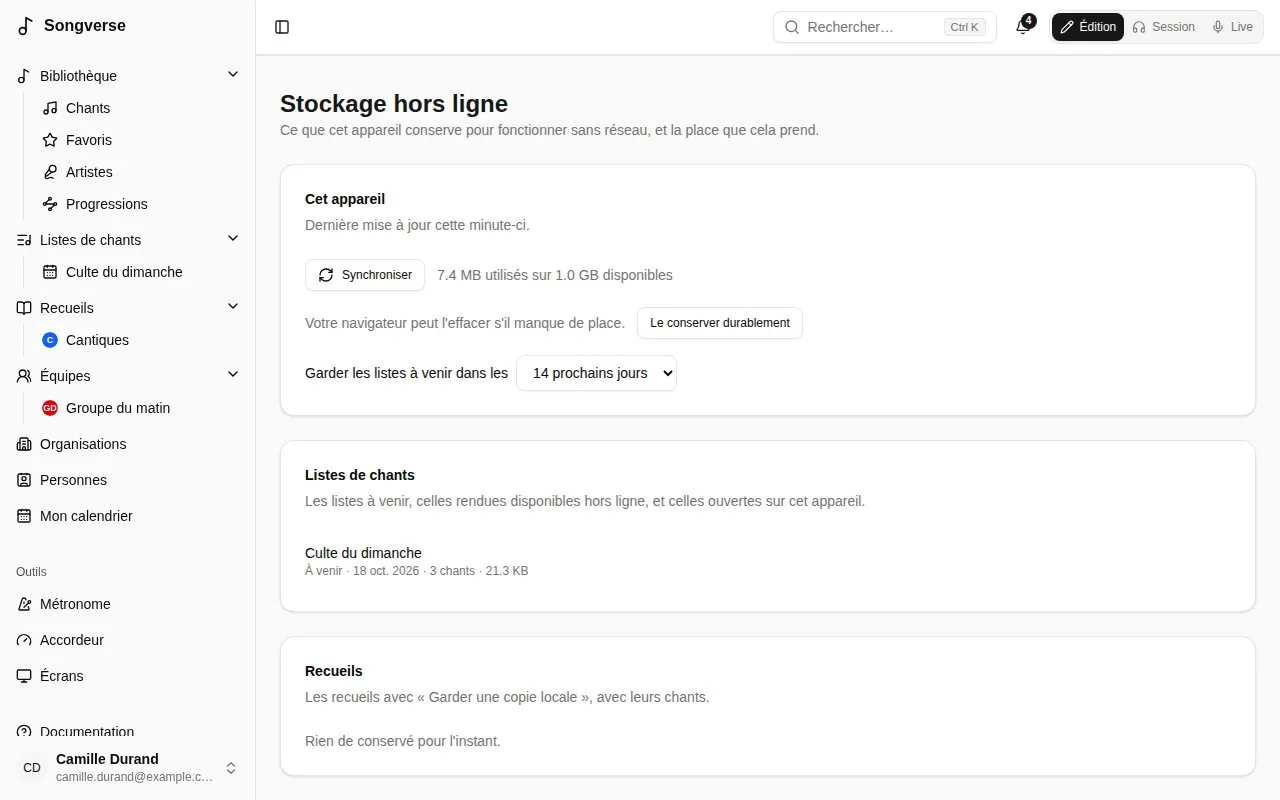Click the search magnifier icon
The height and width of the screenshot is (800, 1280).
[x=791, y=27]
